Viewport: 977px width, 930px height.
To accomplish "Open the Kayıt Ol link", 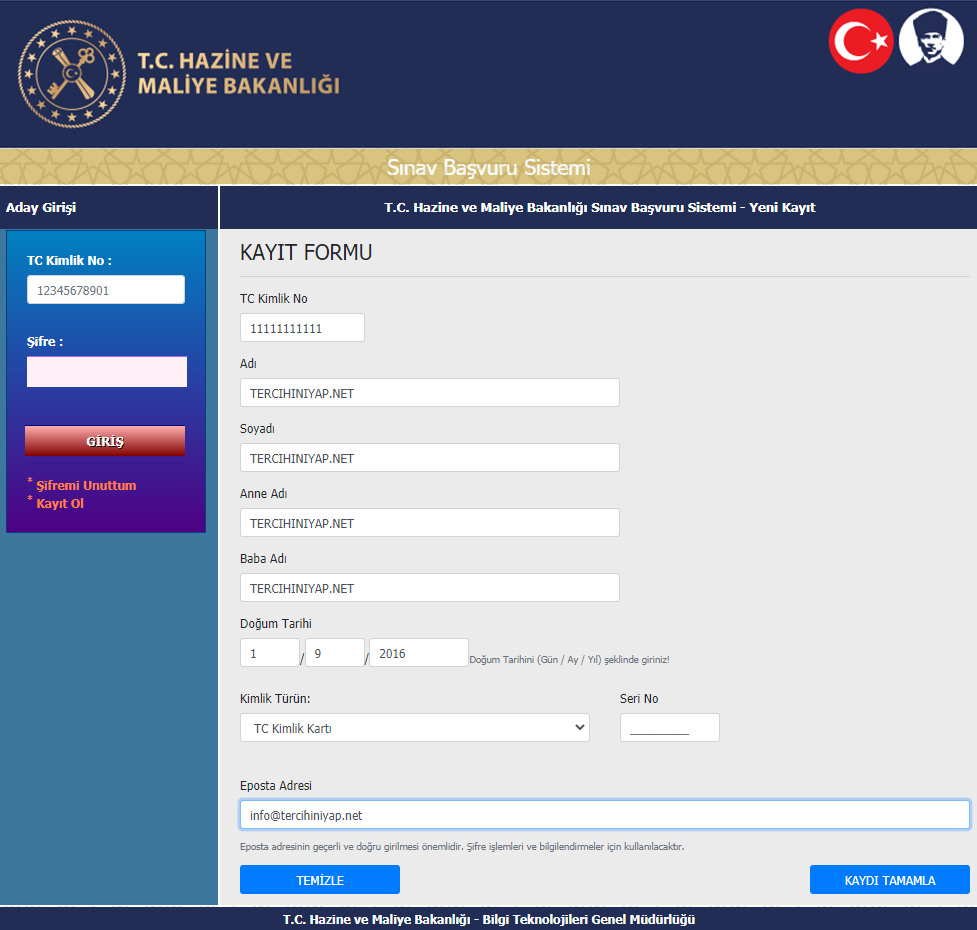I will (60, 504).
